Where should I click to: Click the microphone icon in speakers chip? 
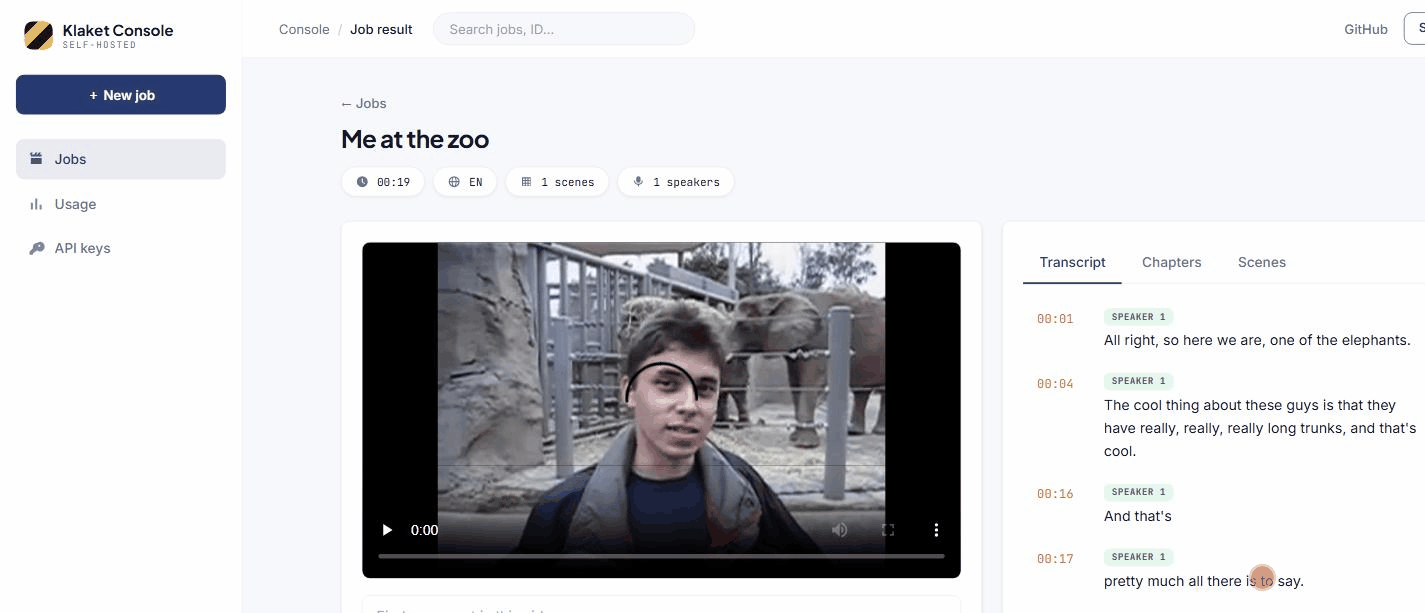[x=638, y=182]
